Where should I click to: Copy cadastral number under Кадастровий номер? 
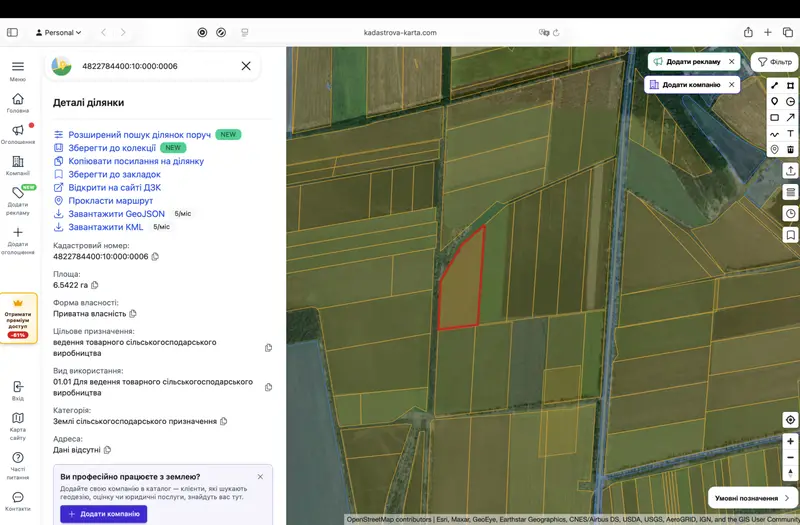click(x=155, y=257)
